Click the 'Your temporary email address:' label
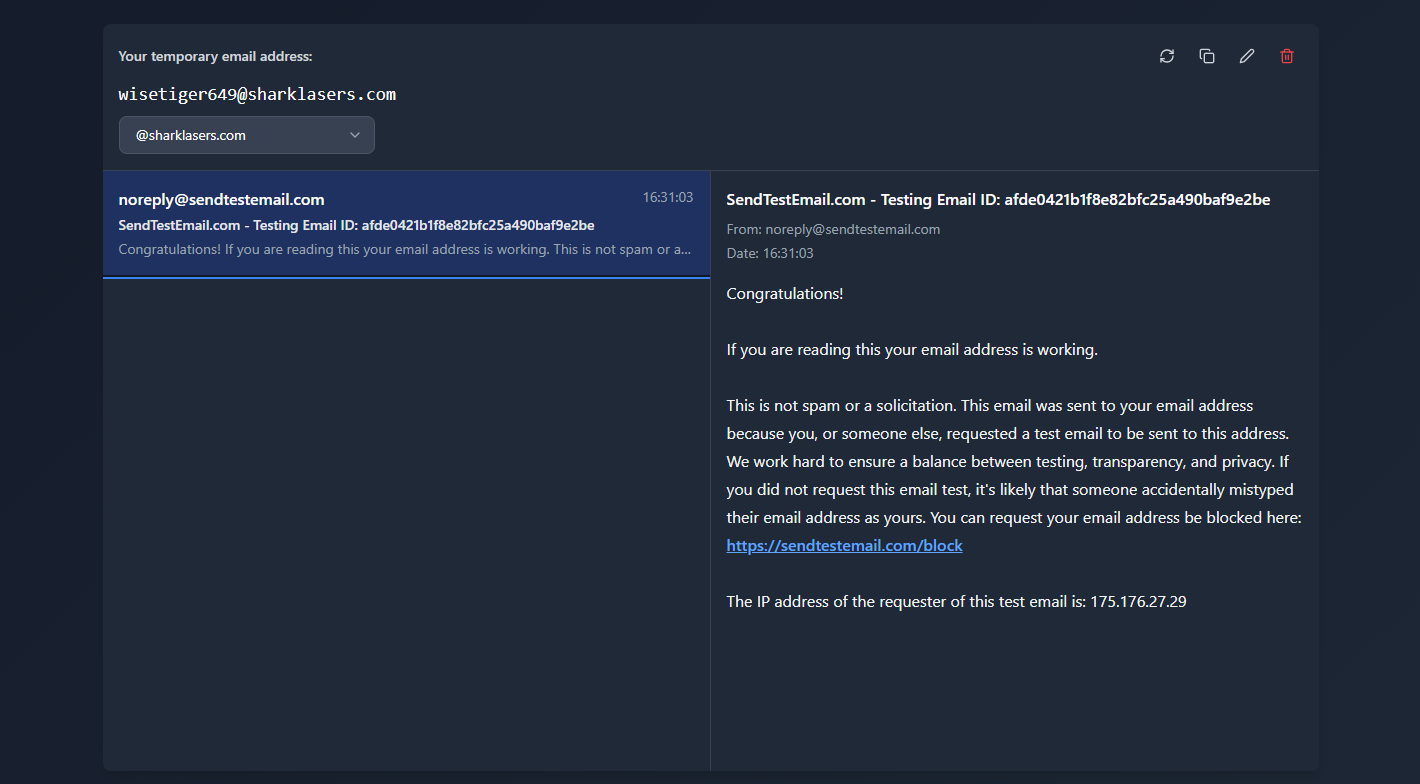The width and height of the screenshot is (1420, 784). (x=215, y=56)
